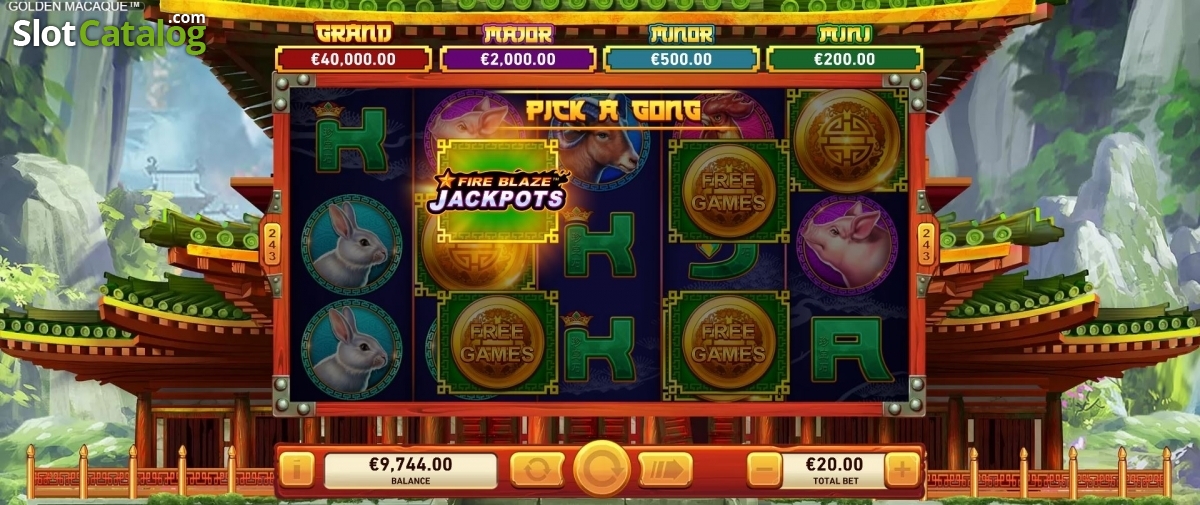This screenshot has width=1200, height=505.
Task: Click the balance €9,744.00 field
Action: pyautogui.click(x=410, y=469)
